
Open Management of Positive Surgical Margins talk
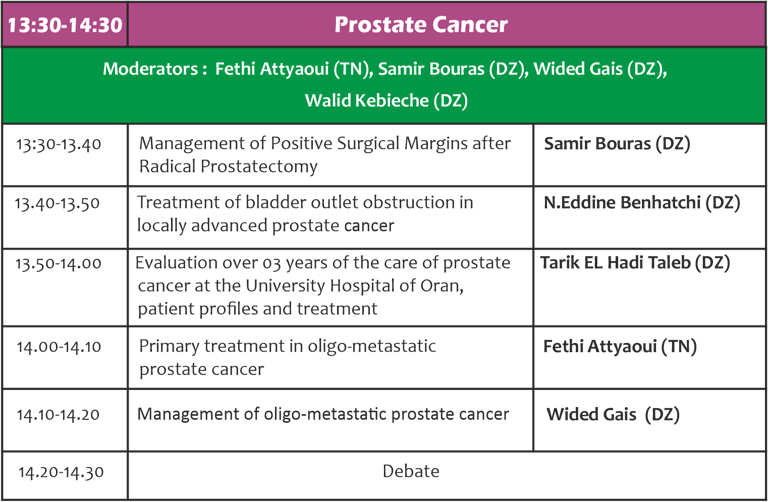point(325,155)
